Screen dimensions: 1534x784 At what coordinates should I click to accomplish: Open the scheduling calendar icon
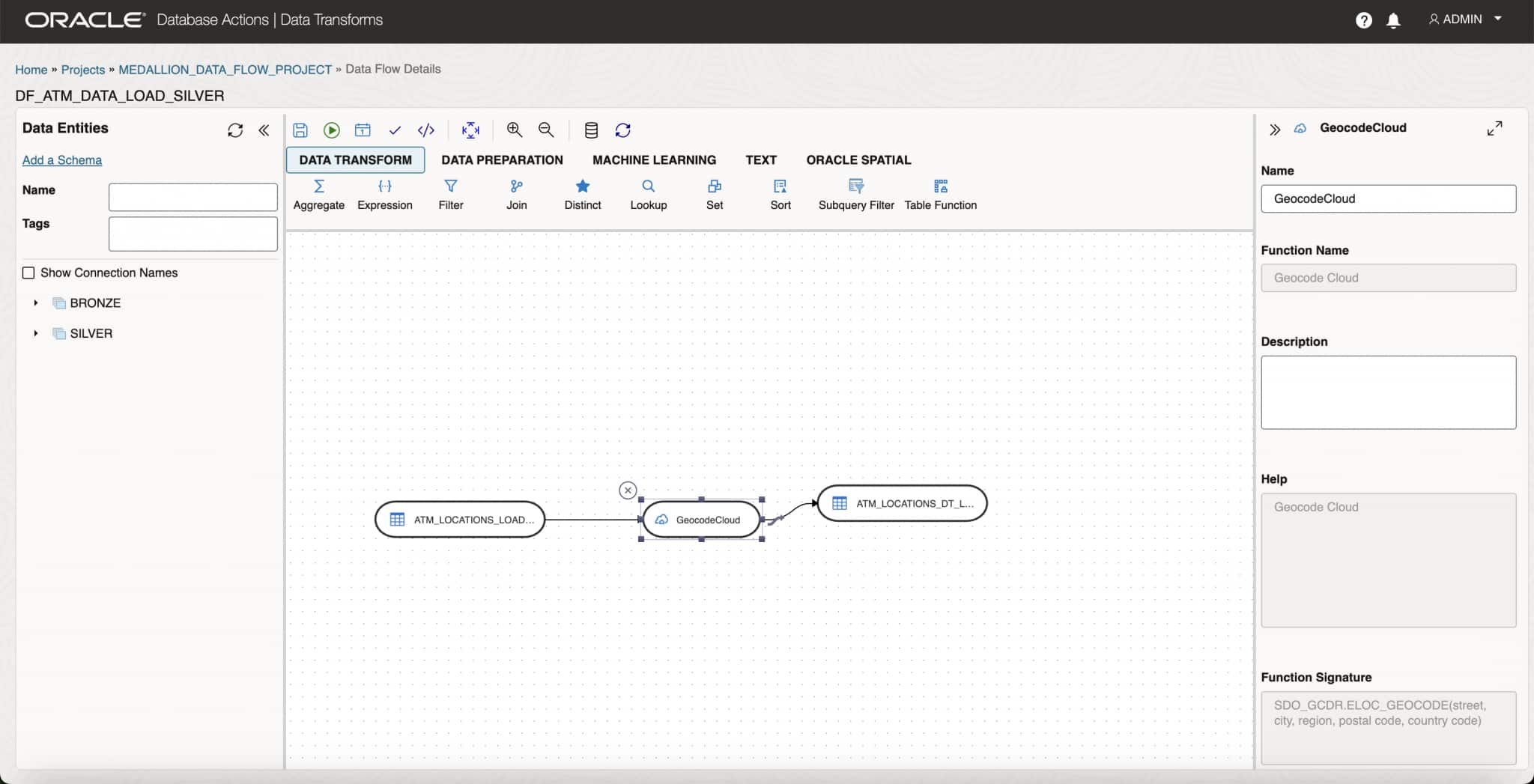click(363, 130)
